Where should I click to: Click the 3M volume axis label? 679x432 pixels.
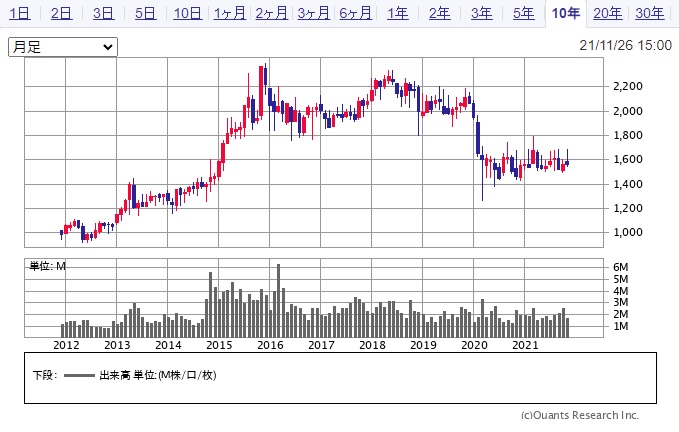click(620, 302)
